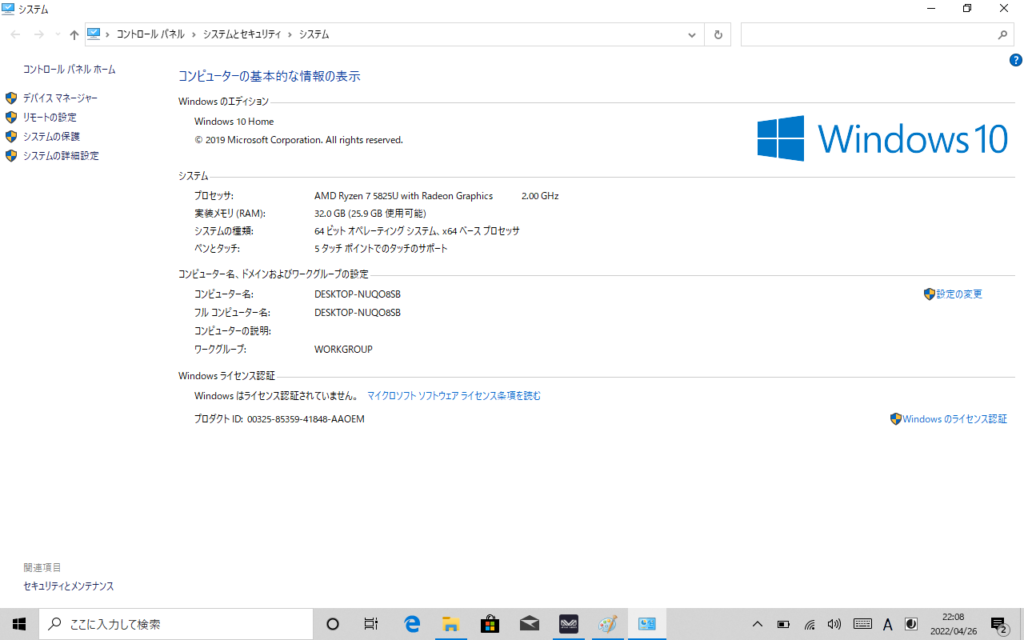Open セキュリティとメンテナンス link
Screen dimensions: 1024x640
click(69, 586)
